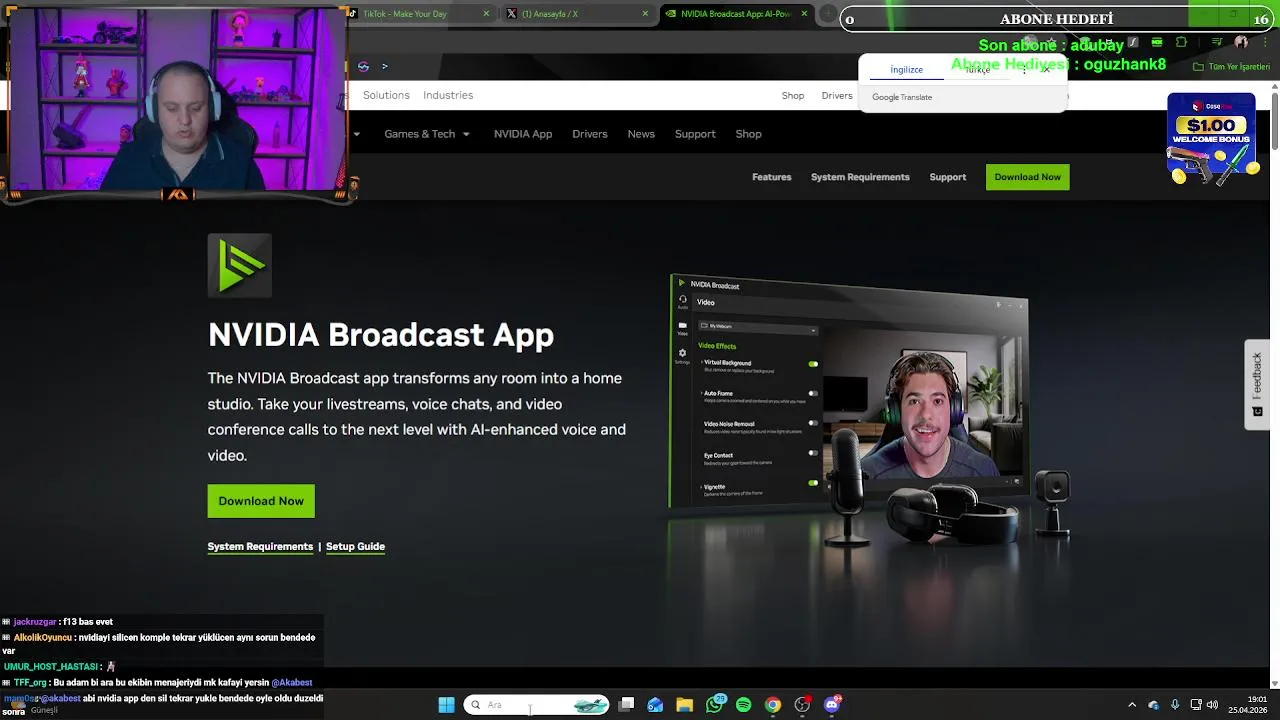Screen dimensions: 1280x720
Task: Open a new browser tab
Action: [x=828, y=14]
